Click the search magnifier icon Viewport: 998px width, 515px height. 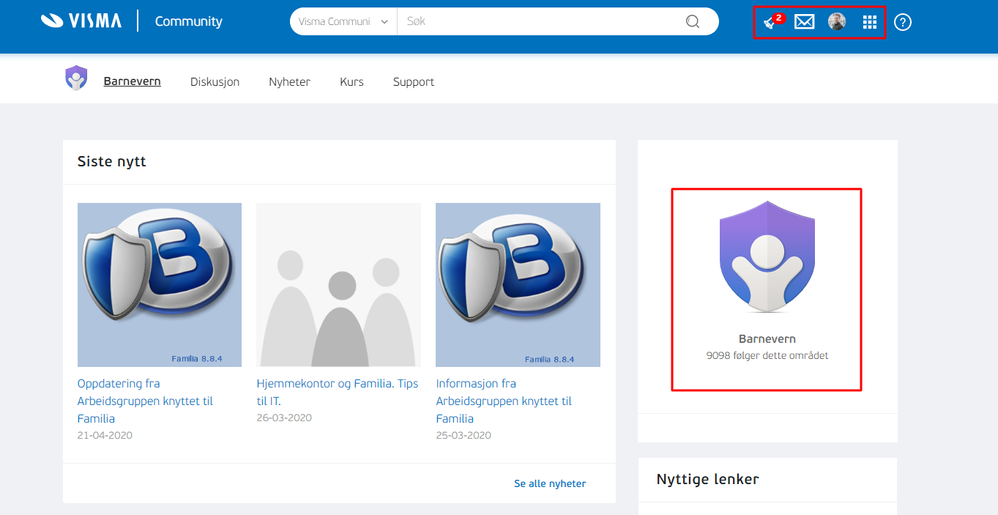[692, 22]
